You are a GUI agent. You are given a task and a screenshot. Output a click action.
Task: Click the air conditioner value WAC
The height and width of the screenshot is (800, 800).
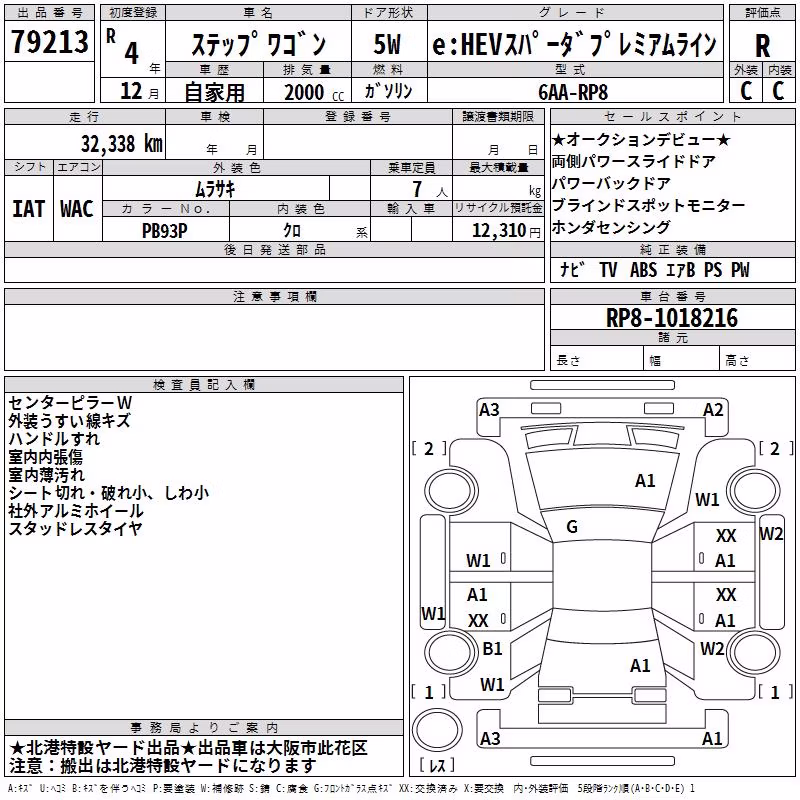[77, 209]
